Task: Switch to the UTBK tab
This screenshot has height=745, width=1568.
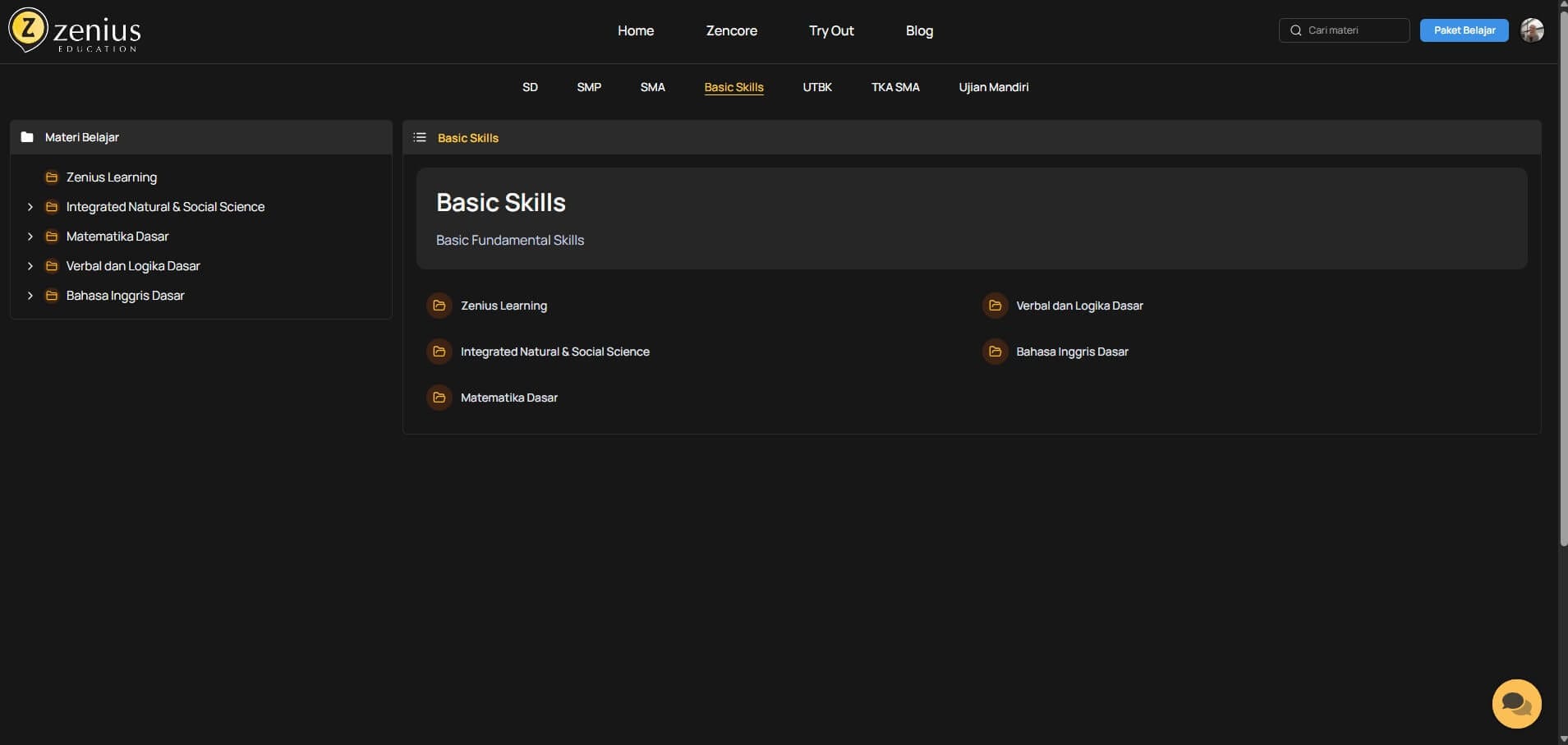Action: 817,87
